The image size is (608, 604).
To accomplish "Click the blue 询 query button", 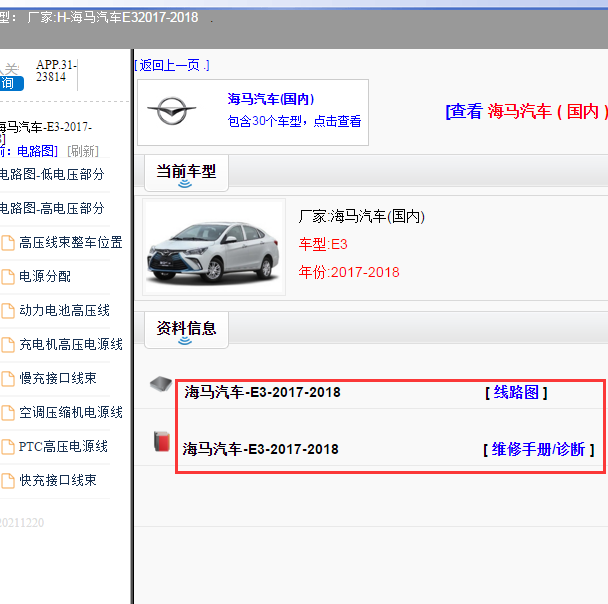I will point(11,83).
